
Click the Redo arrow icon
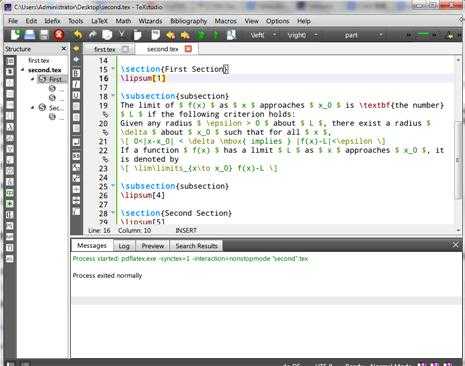coord(92,35)
